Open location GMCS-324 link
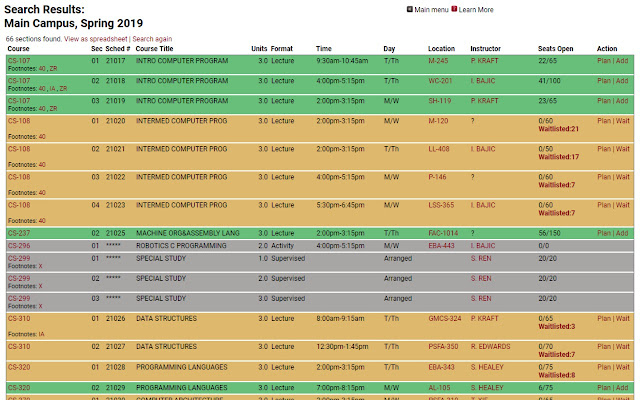The width and height of the screenshot is (640, 400). (445, 318)
